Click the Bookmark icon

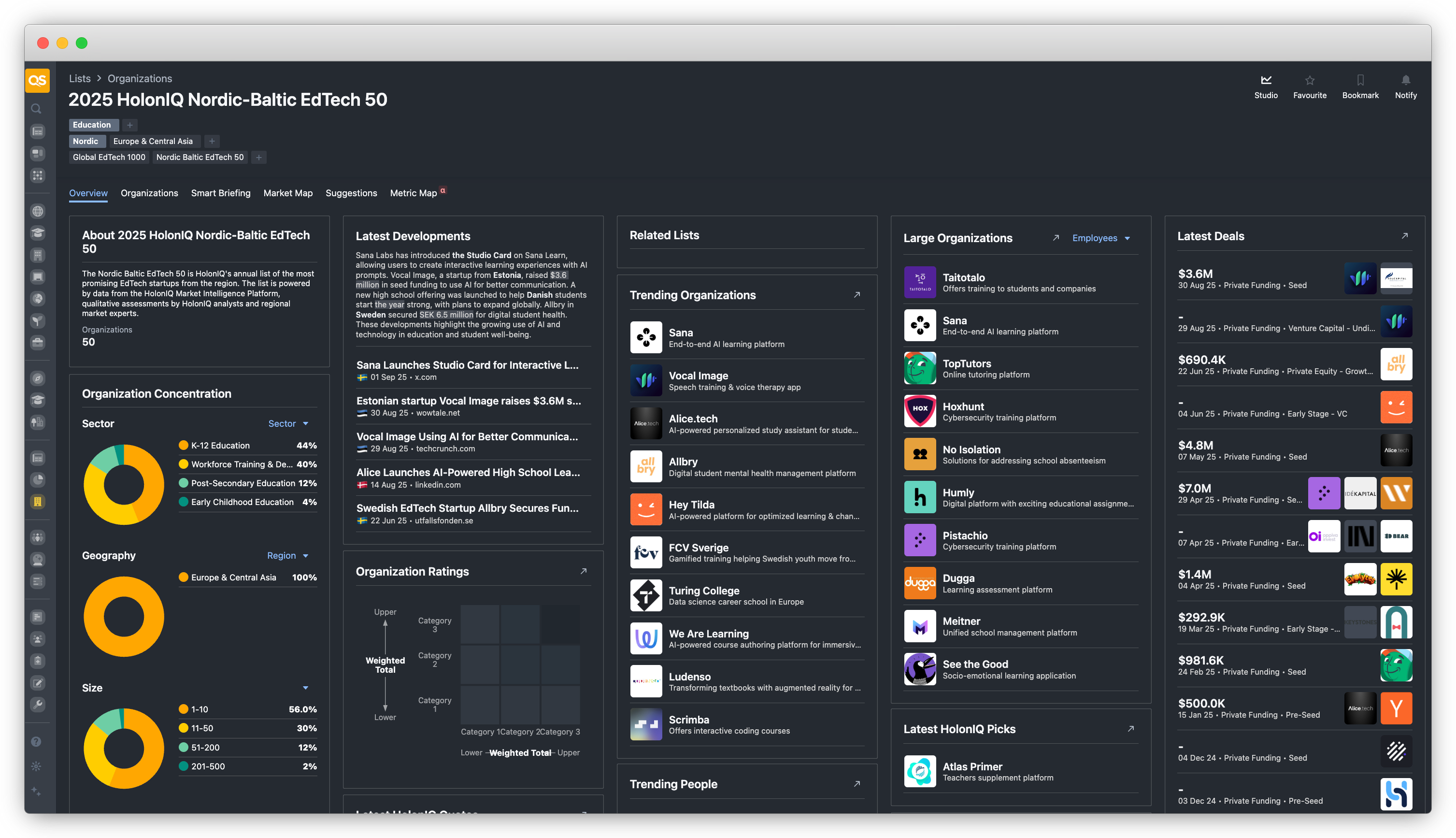1360,80
